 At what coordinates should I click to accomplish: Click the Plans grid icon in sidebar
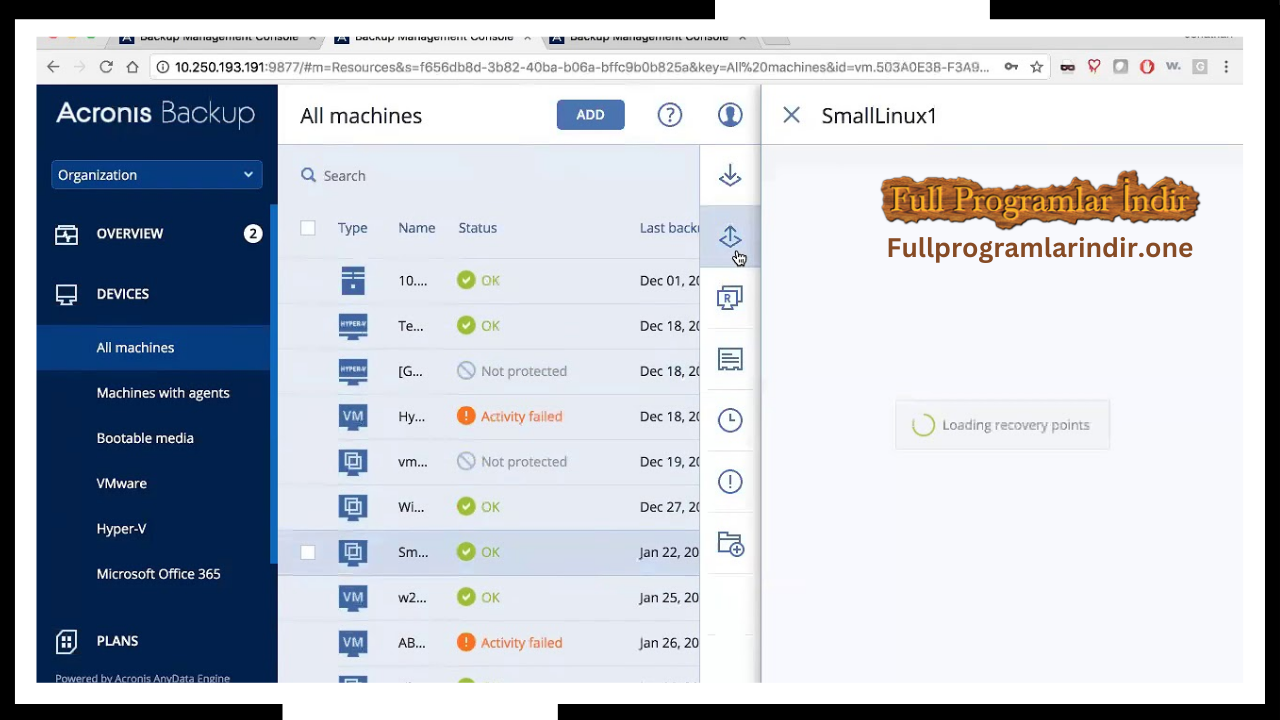pos(66,641)
